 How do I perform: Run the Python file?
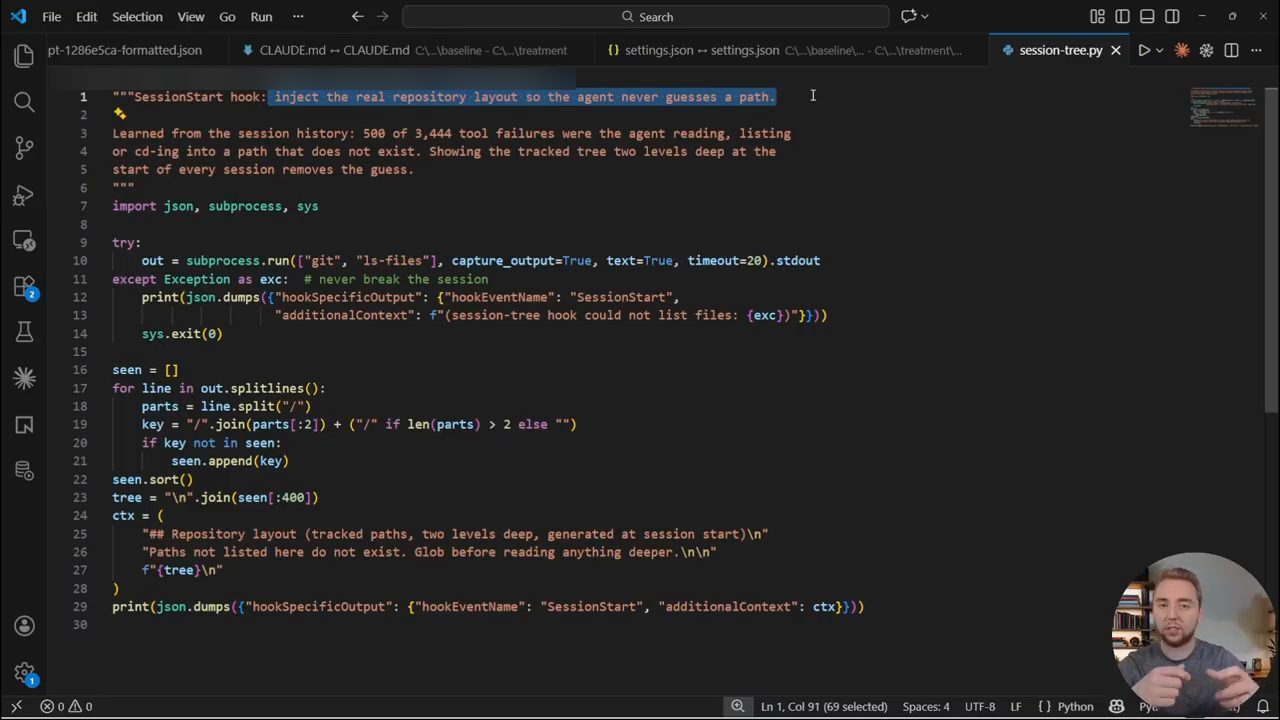pyautogui.click(x=1143, y=50)
